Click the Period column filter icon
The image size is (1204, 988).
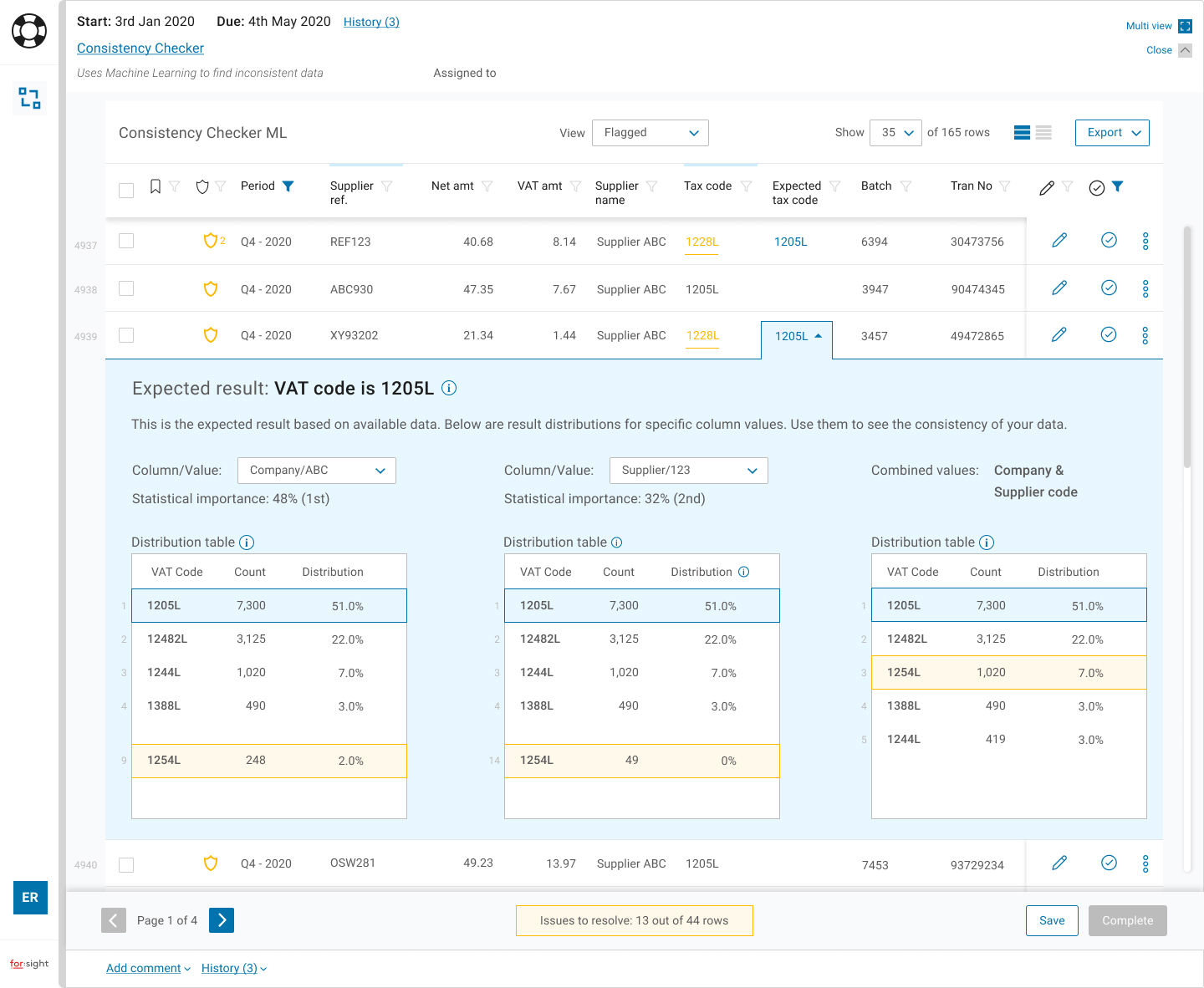[288, 186]
